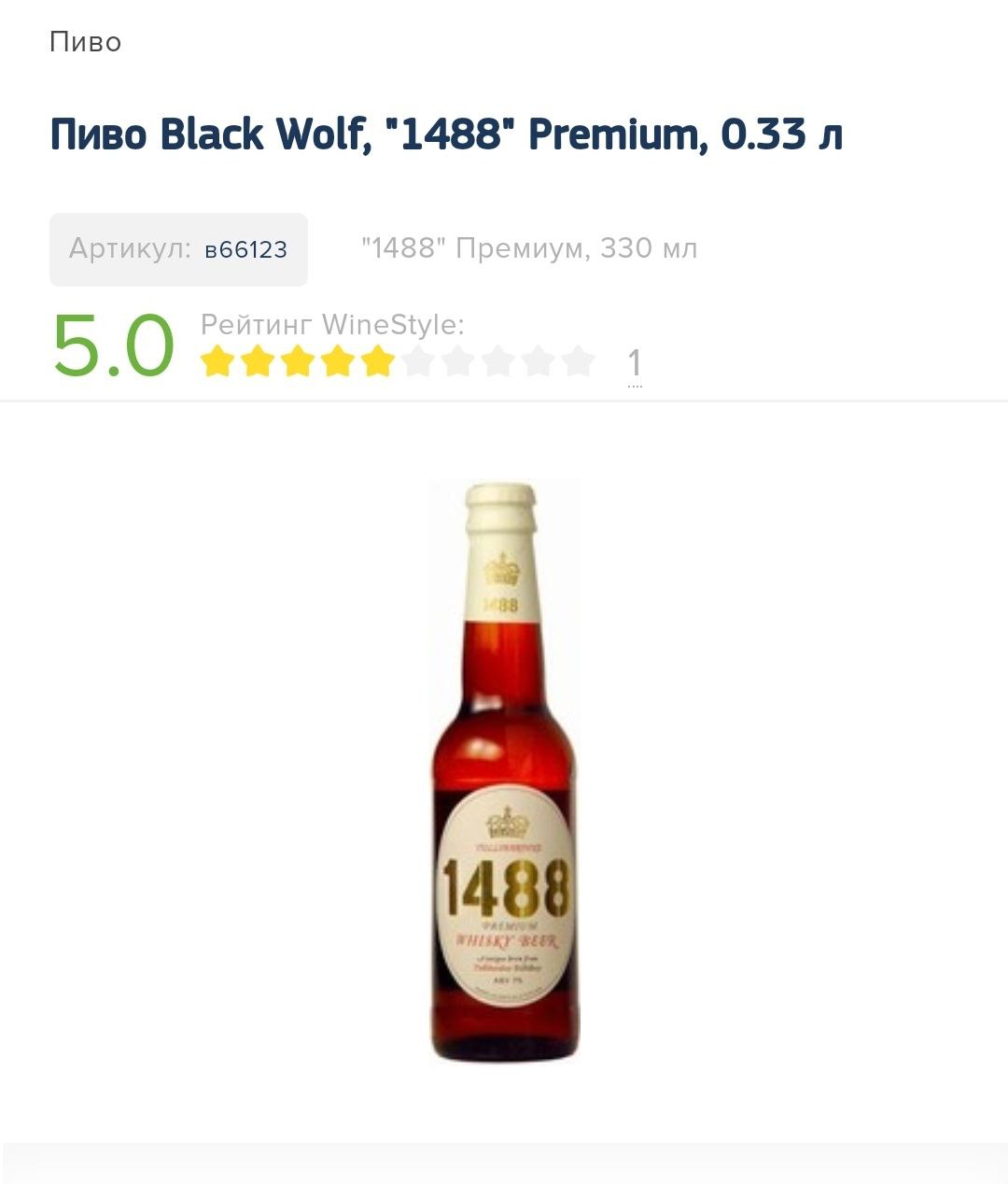Click the first yellow rating star
This screenshot has height=1184, width=1008.
(217, 360)
